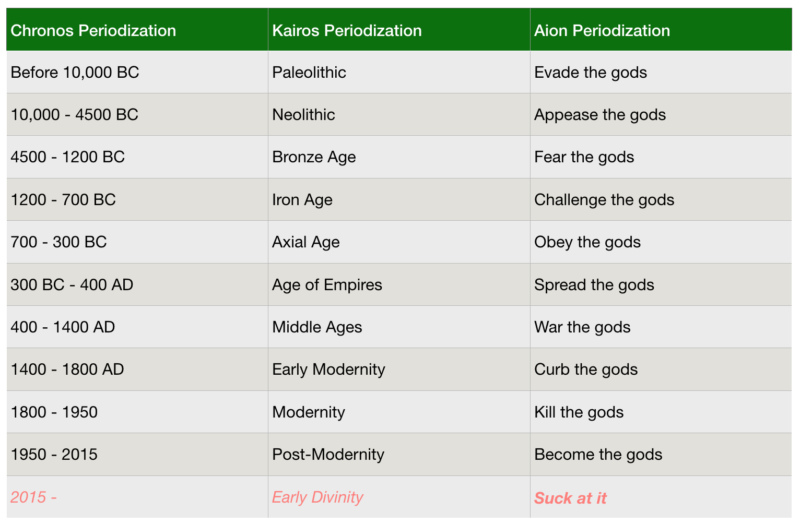Image resolution: width=800 pixels, height=524 pixels.
Task: Click the 'Challenge the gods' cell
Action: [x=604, y=200]
